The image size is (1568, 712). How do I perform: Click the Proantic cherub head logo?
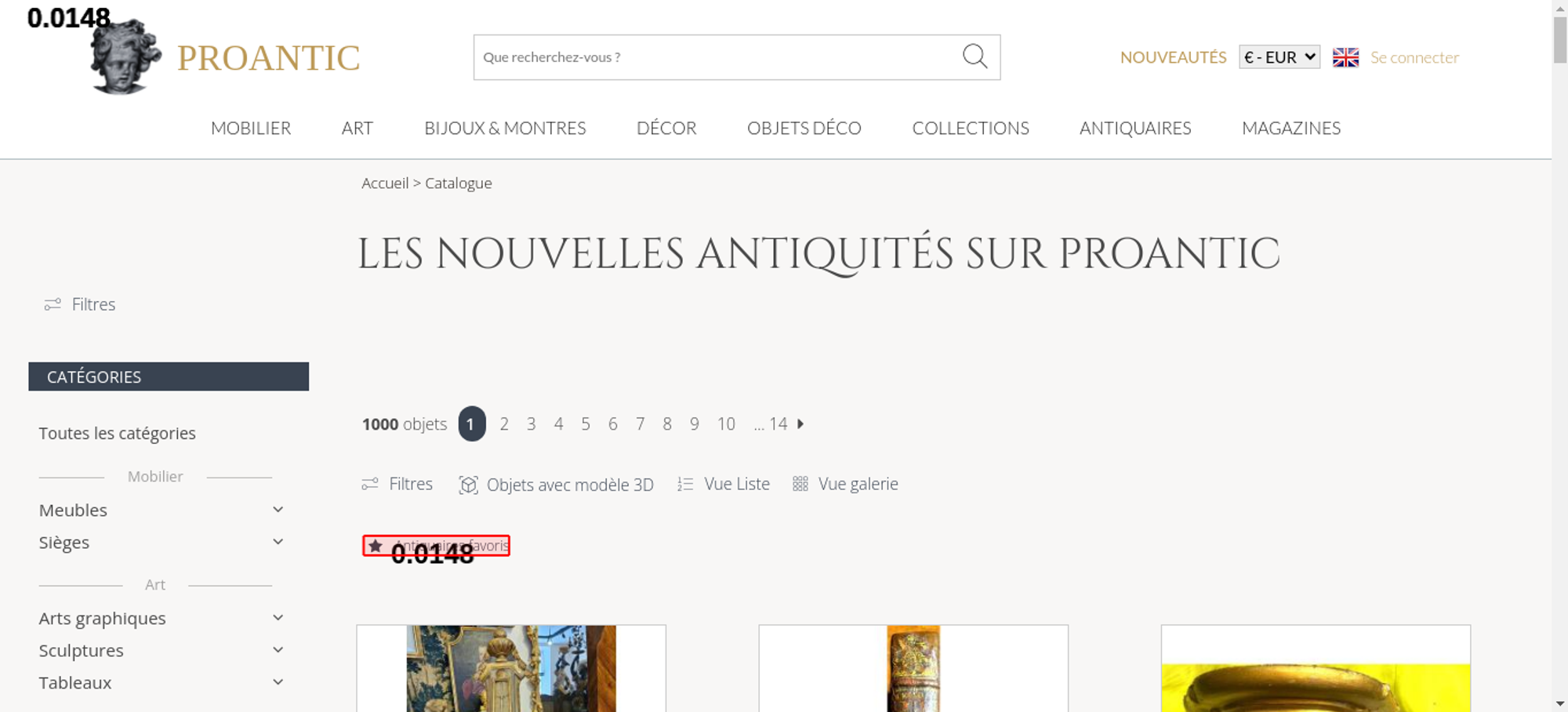pyautogui.click(x=125, y=58)
